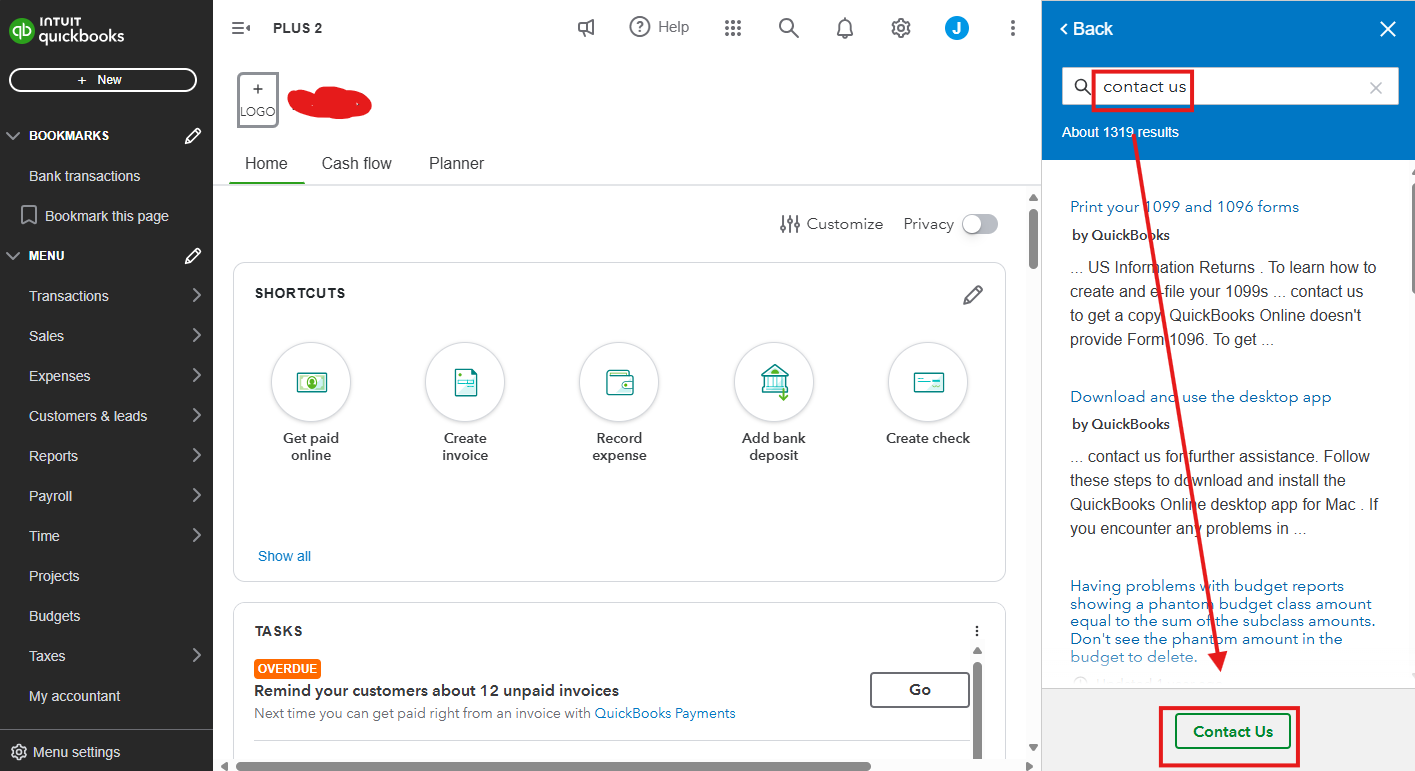Click the Record expense shortcut icon
Image resolution: width=1415 pixels, height=771 pixels.
[619, 382]
